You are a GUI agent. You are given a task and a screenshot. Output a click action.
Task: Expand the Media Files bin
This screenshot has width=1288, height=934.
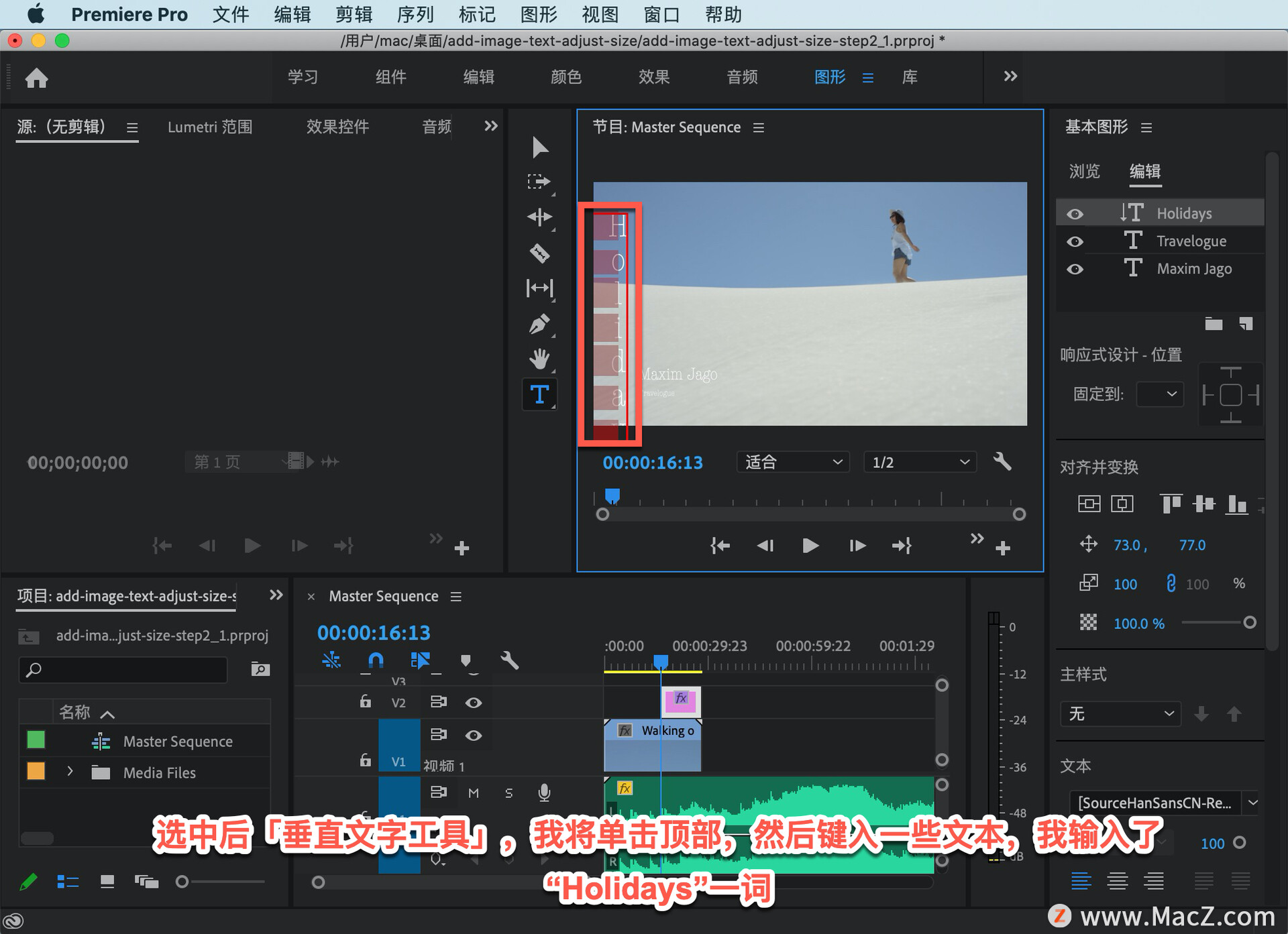pyautogui.click(x=70, y=771)
